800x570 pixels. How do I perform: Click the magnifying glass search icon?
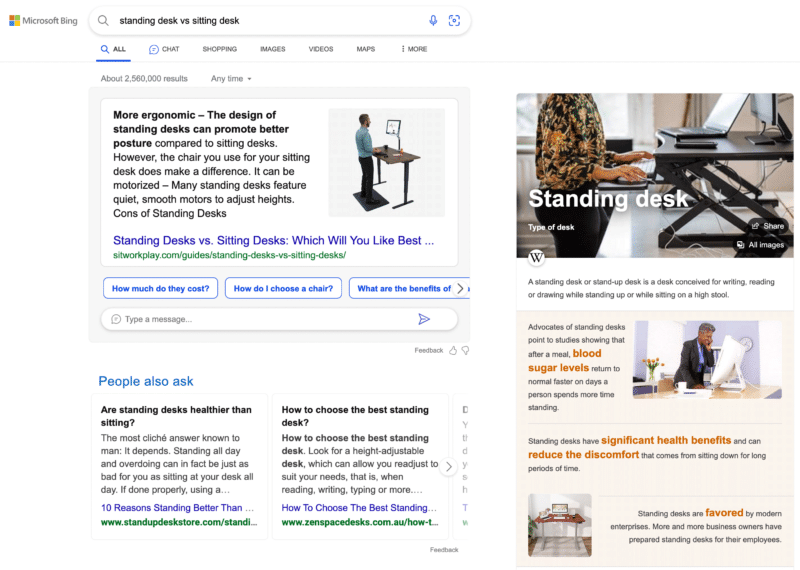pyautogui.click(x=103, y=20)
